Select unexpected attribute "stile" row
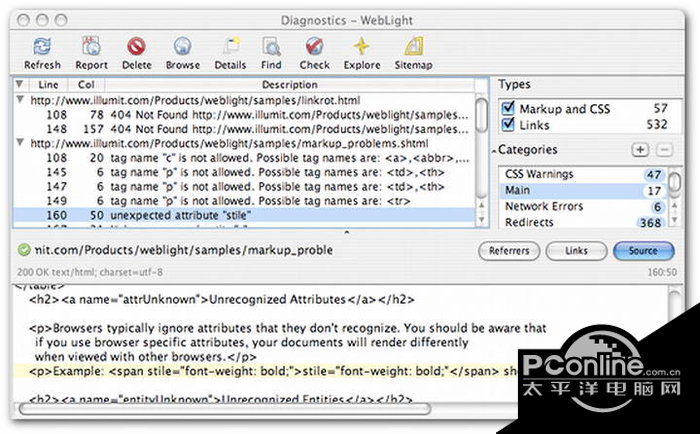The width and height of the screenshot is (700, 434). (x=245, y=215)
